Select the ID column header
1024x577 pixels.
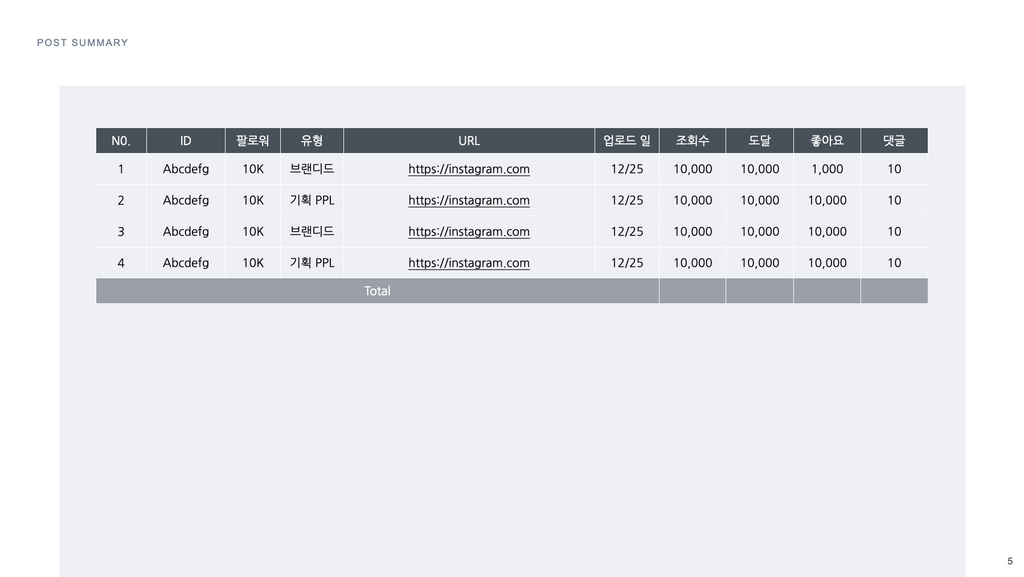[x=185, y=140]
